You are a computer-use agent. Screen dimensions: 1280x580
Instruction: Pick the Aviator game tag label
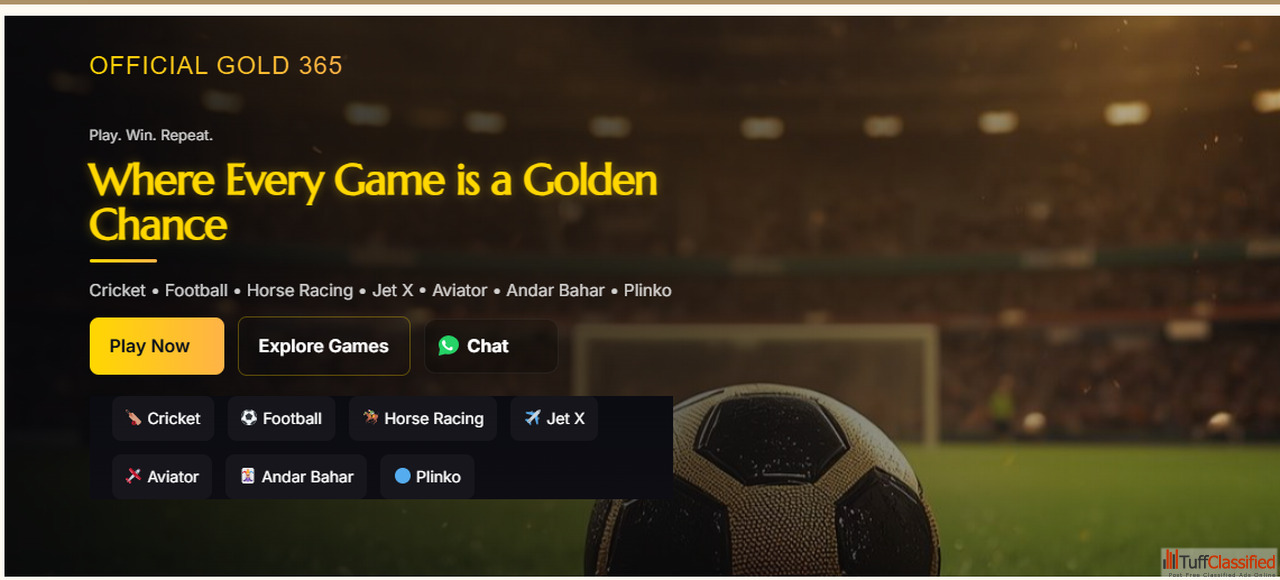173,477
